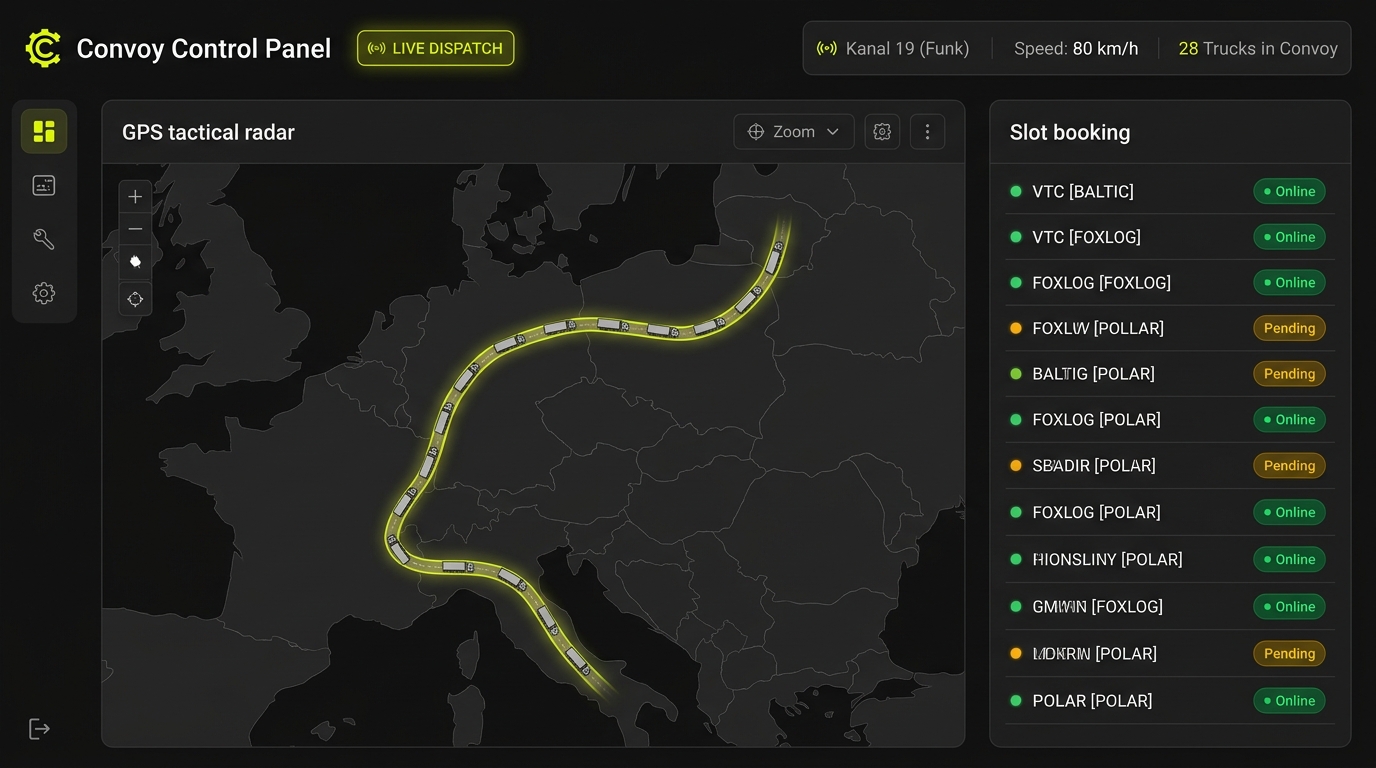Viewport: 1376px width, 768px height.
Task: Click Pending status of FOXLW [POLLAR]
Action: coord(1289,328)
